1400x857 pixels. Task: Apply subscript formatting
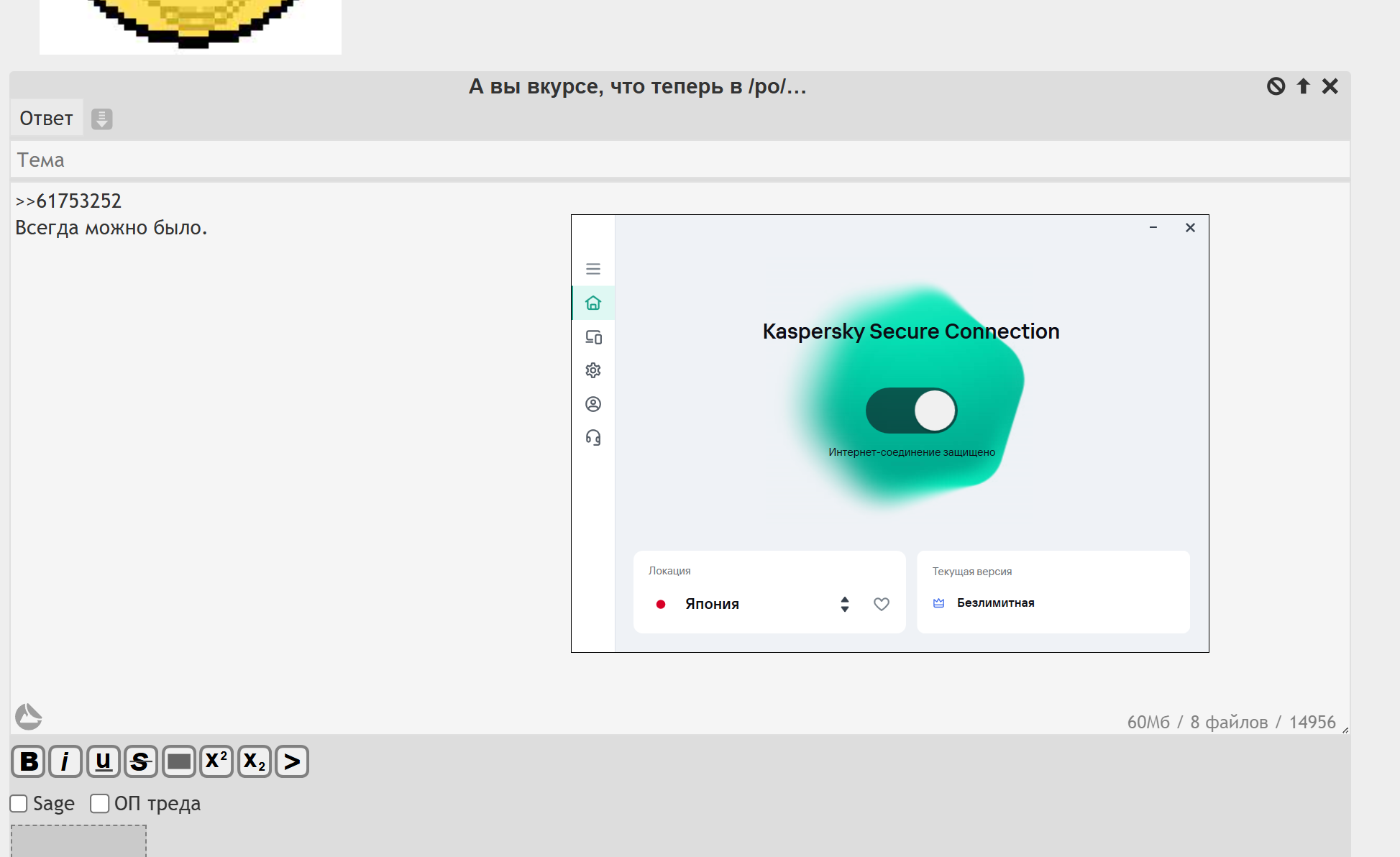click(254, 761)
